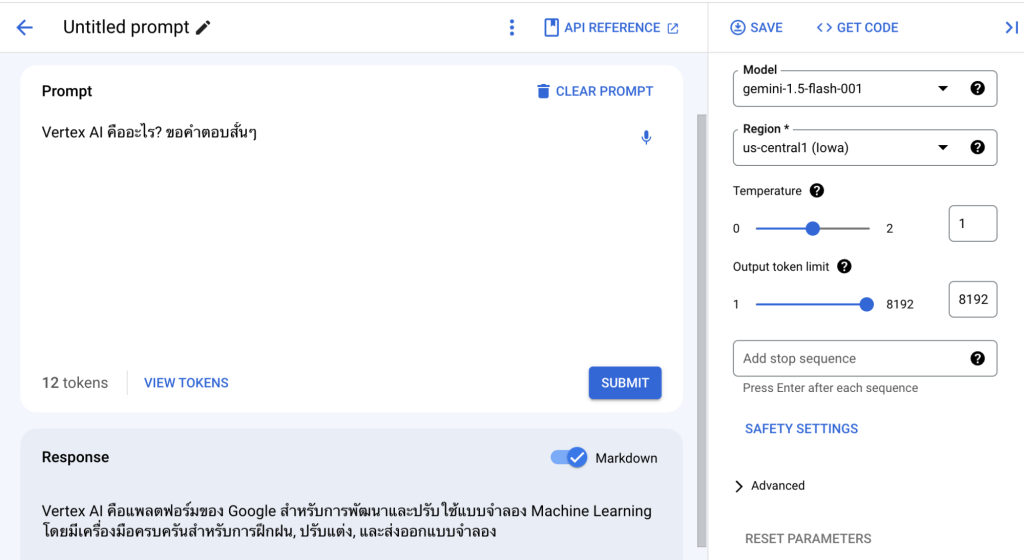Open Safety Settings

click(801, 429)
